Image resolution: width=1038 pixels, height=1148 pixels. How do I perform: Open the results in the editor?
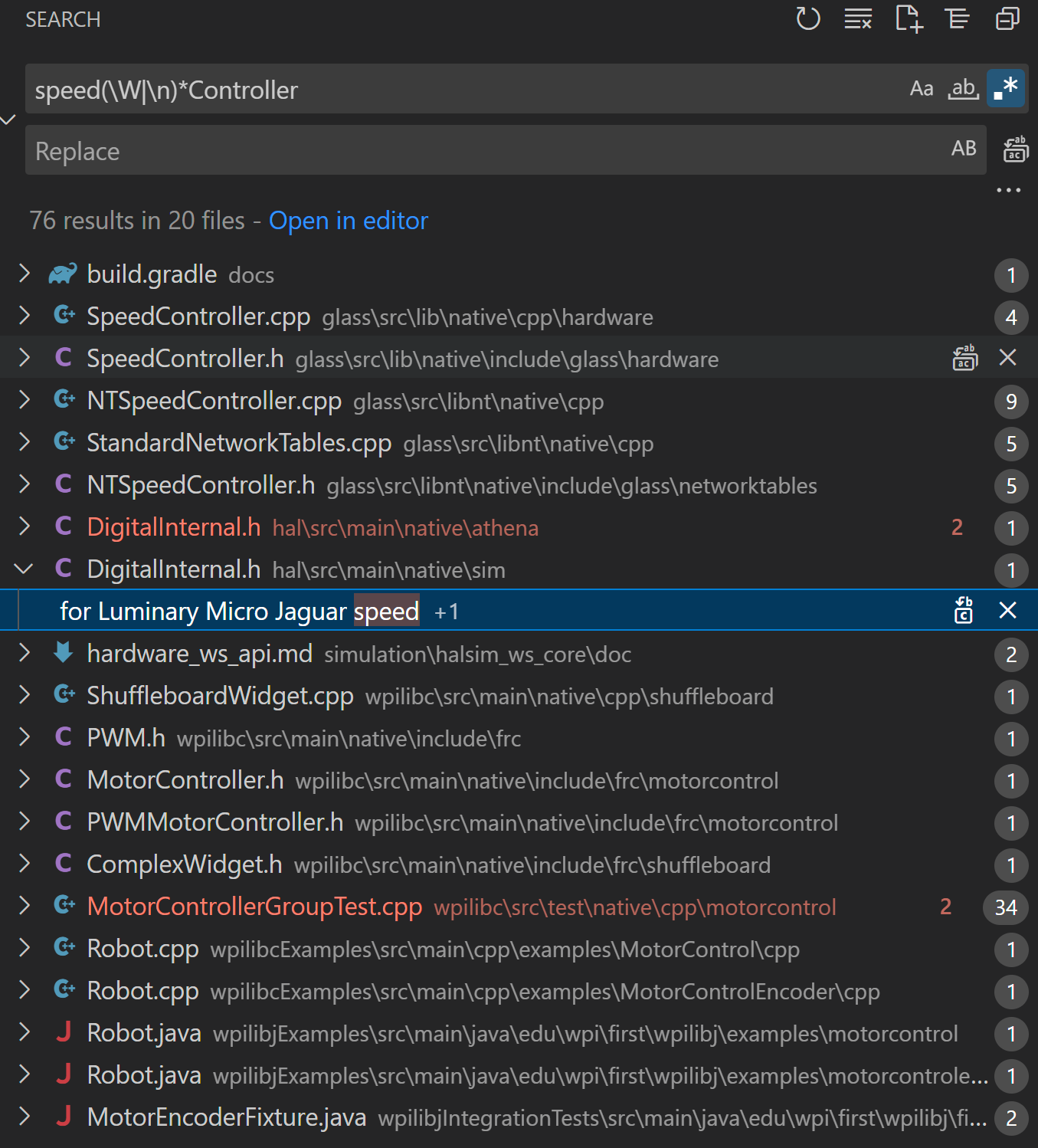[348, 221]
